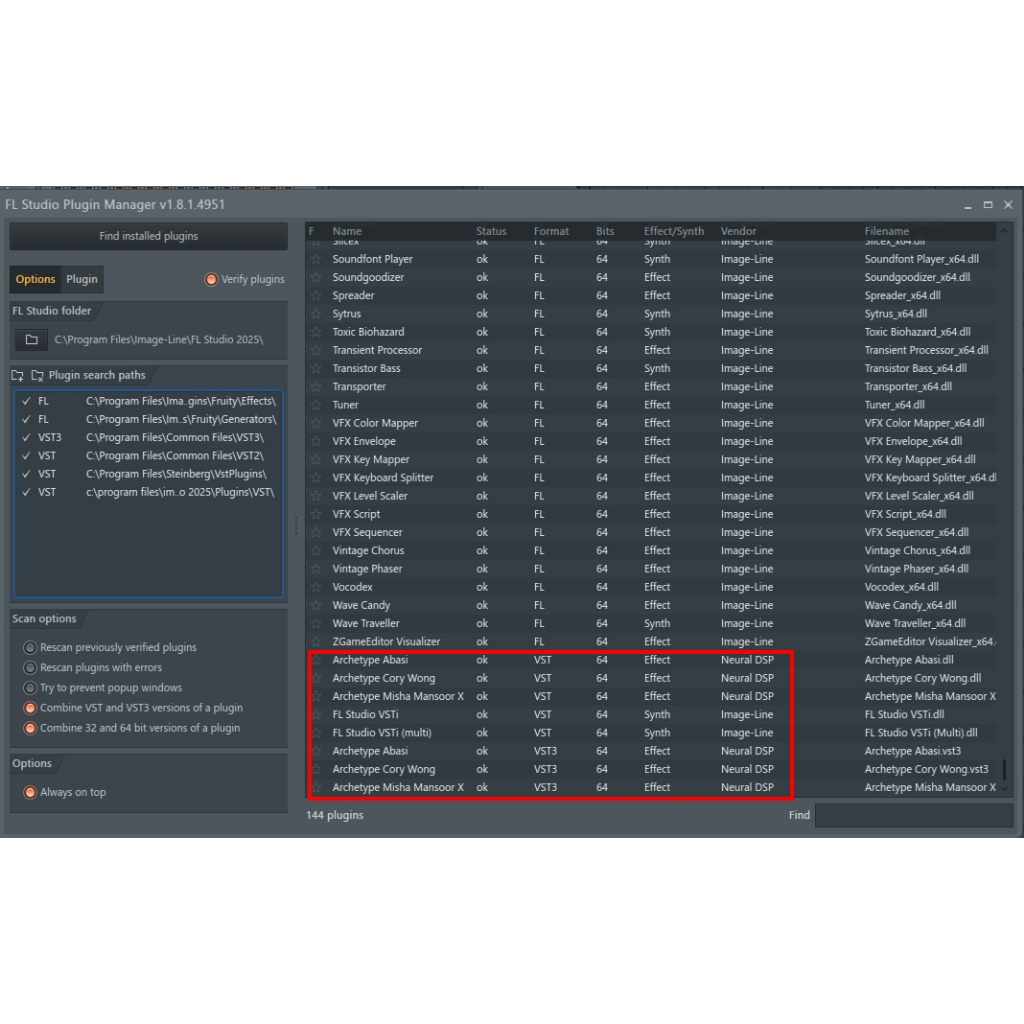Sort the list by Format column

(551, 231)
